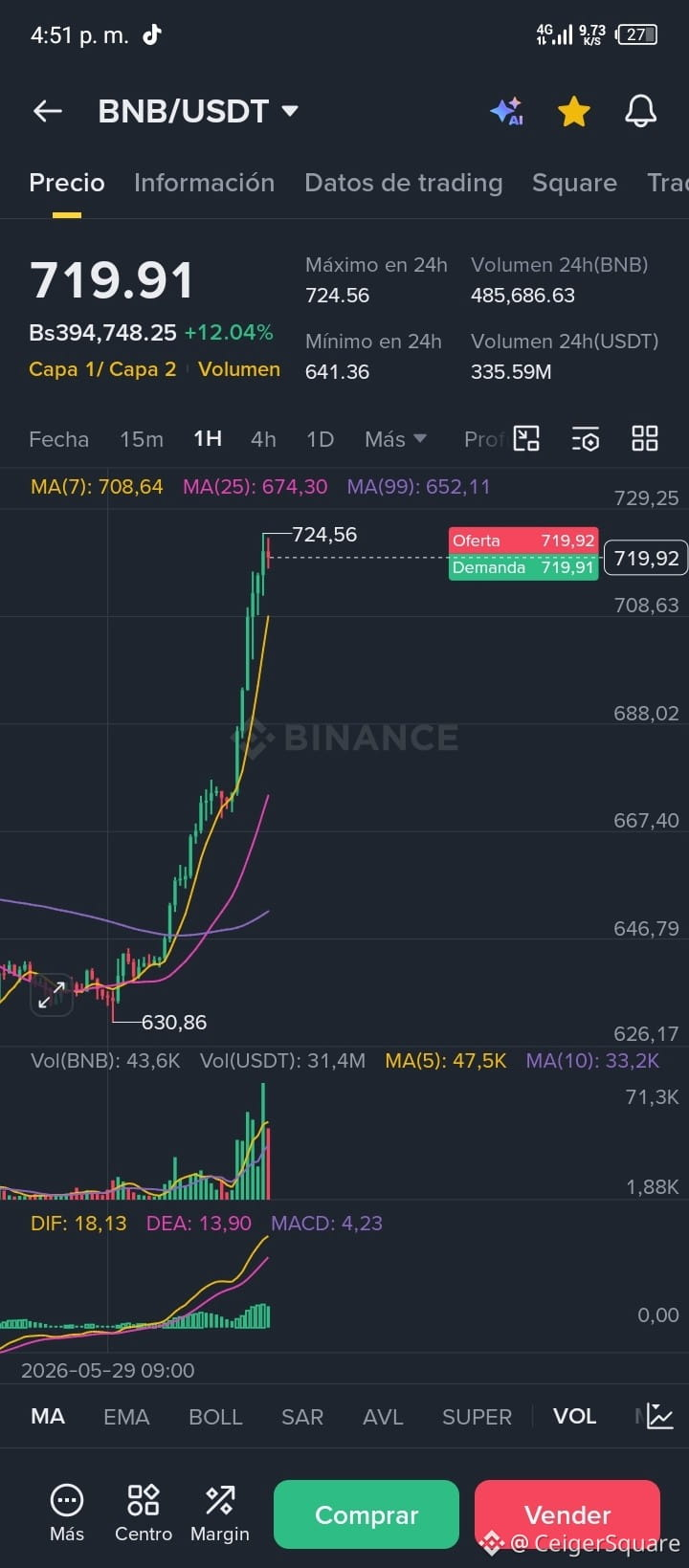Viewport: 689px width, 1568px height.
Task: Expand the BNB/USDT pair dropdown
Action: pos(290,111)
